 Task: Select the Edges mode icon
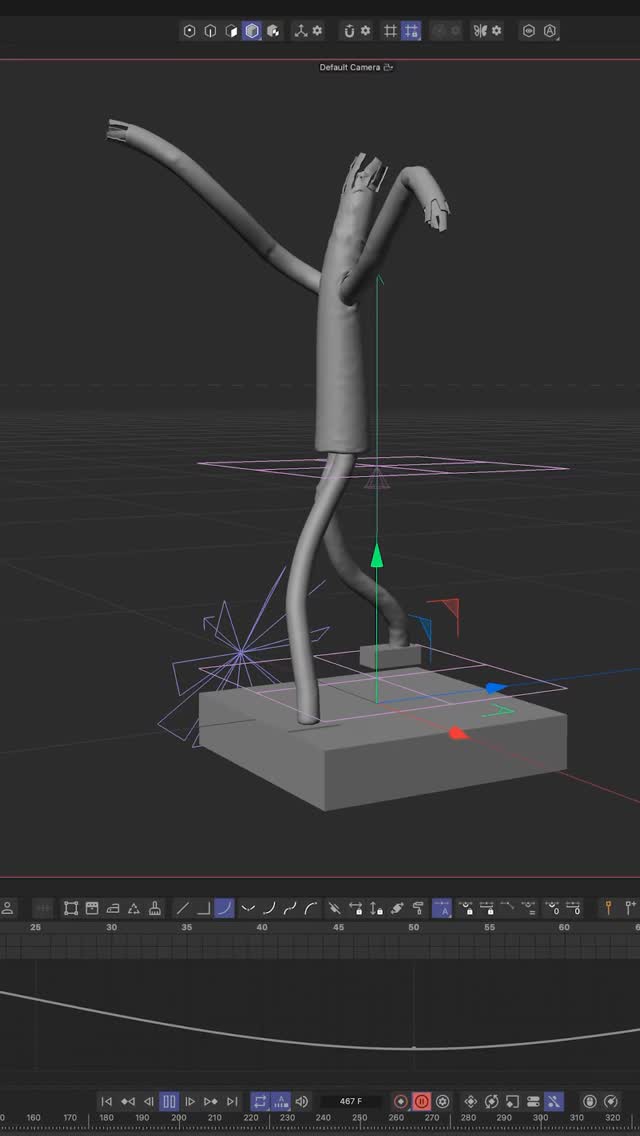[x=210, y=31]
